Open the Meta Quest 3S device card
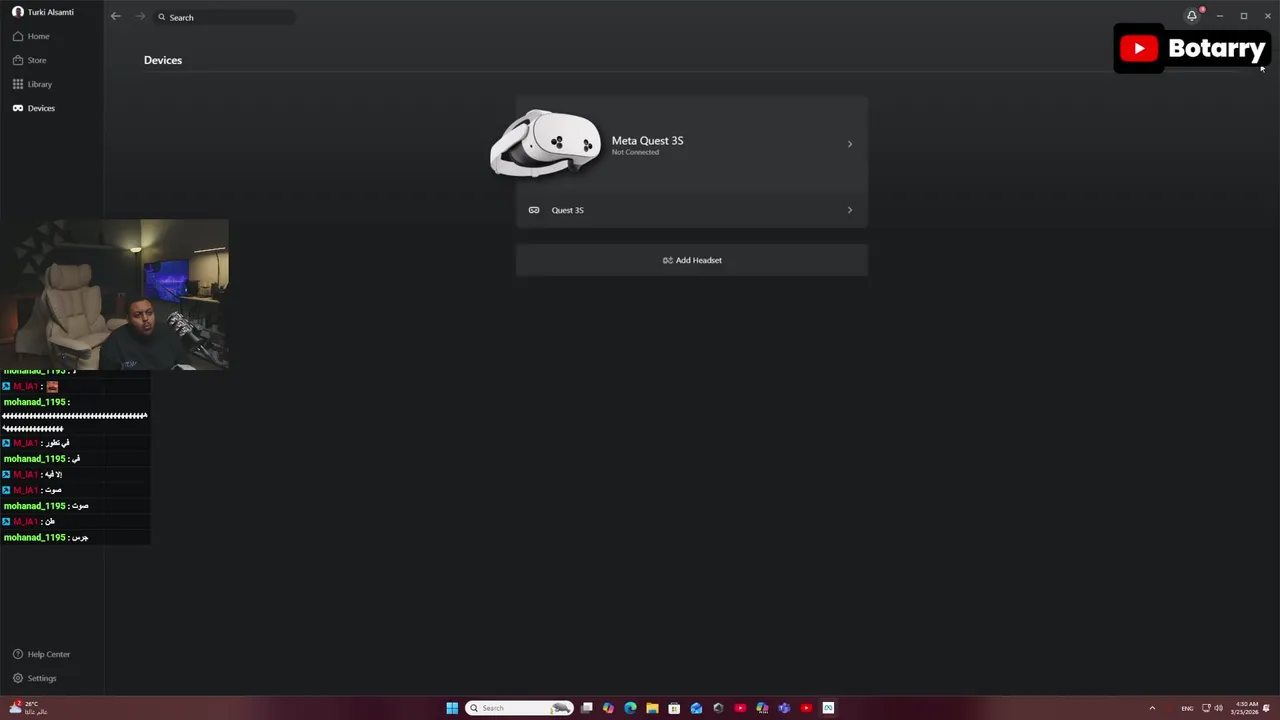Screen dimensions: 1280x720 691,144
